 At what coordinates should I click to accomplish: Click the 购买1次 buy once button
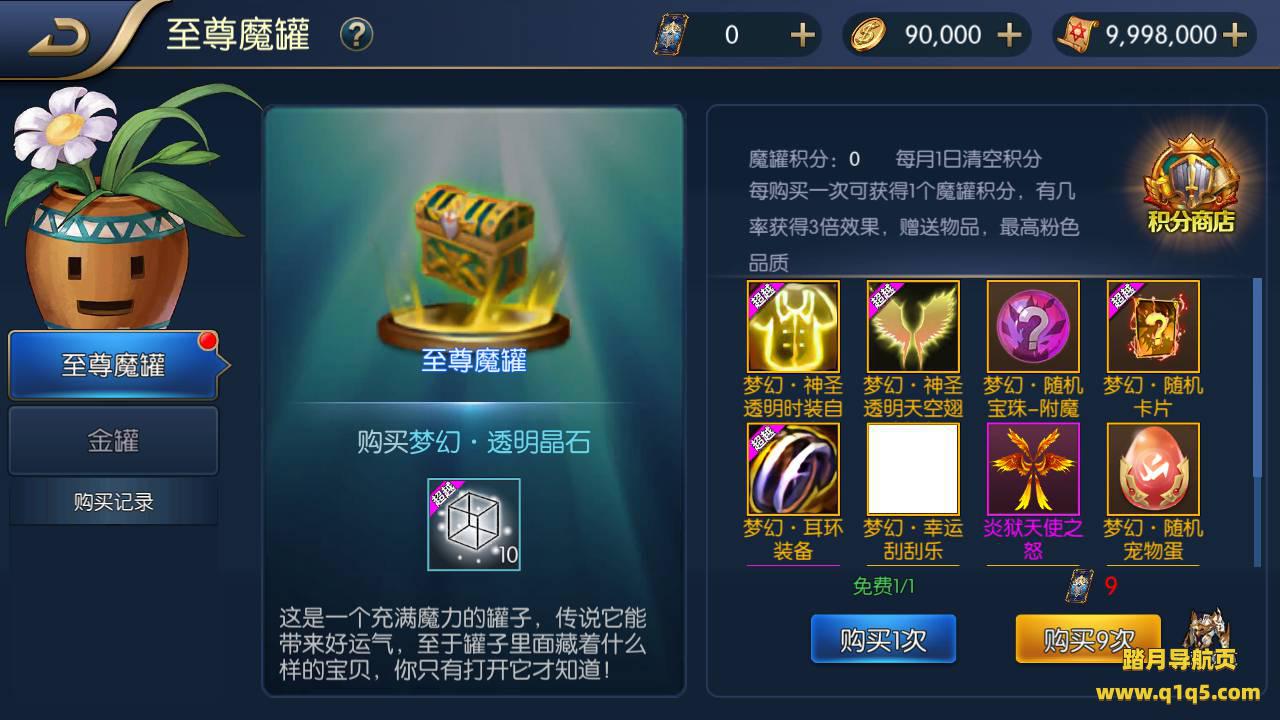click(x=883, y=640)
